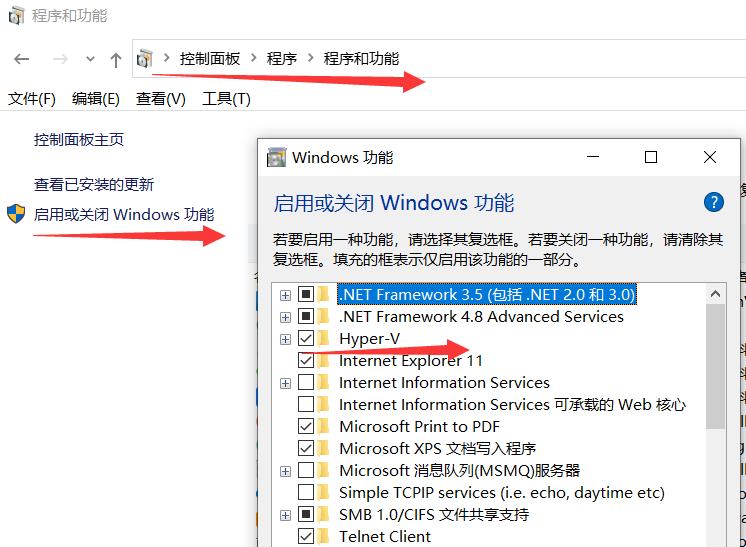This screenshot has height=547, width=746.
Task: Expand the chevron after 控制面板 breadcrumb
Action: (x=254, y=58)
